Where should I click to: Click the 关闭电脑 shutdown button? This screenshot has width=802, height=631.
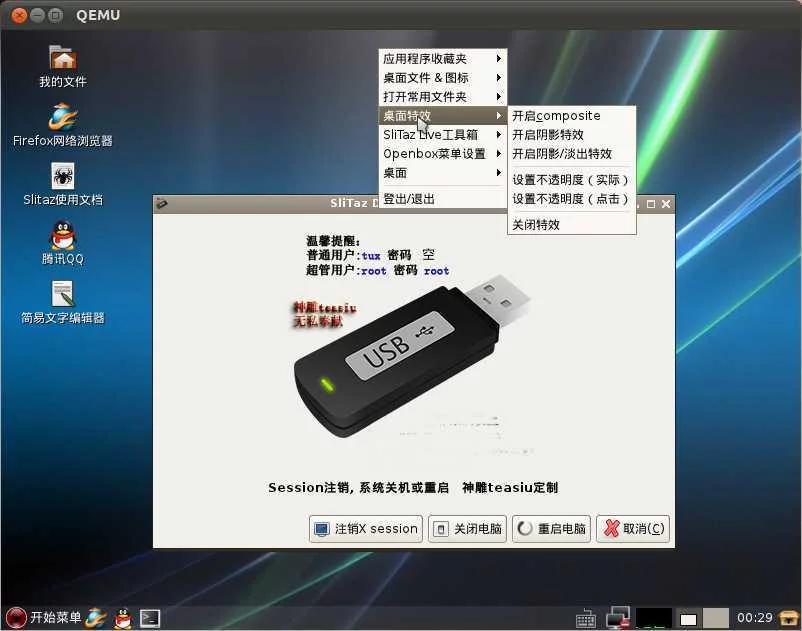[x=467, y=529]
